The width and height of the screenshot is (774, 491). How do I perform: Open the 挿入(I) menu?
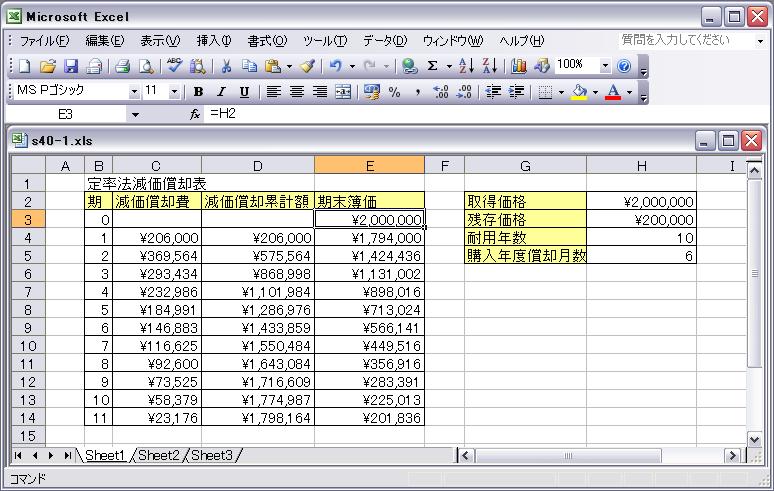pos(214,40)
